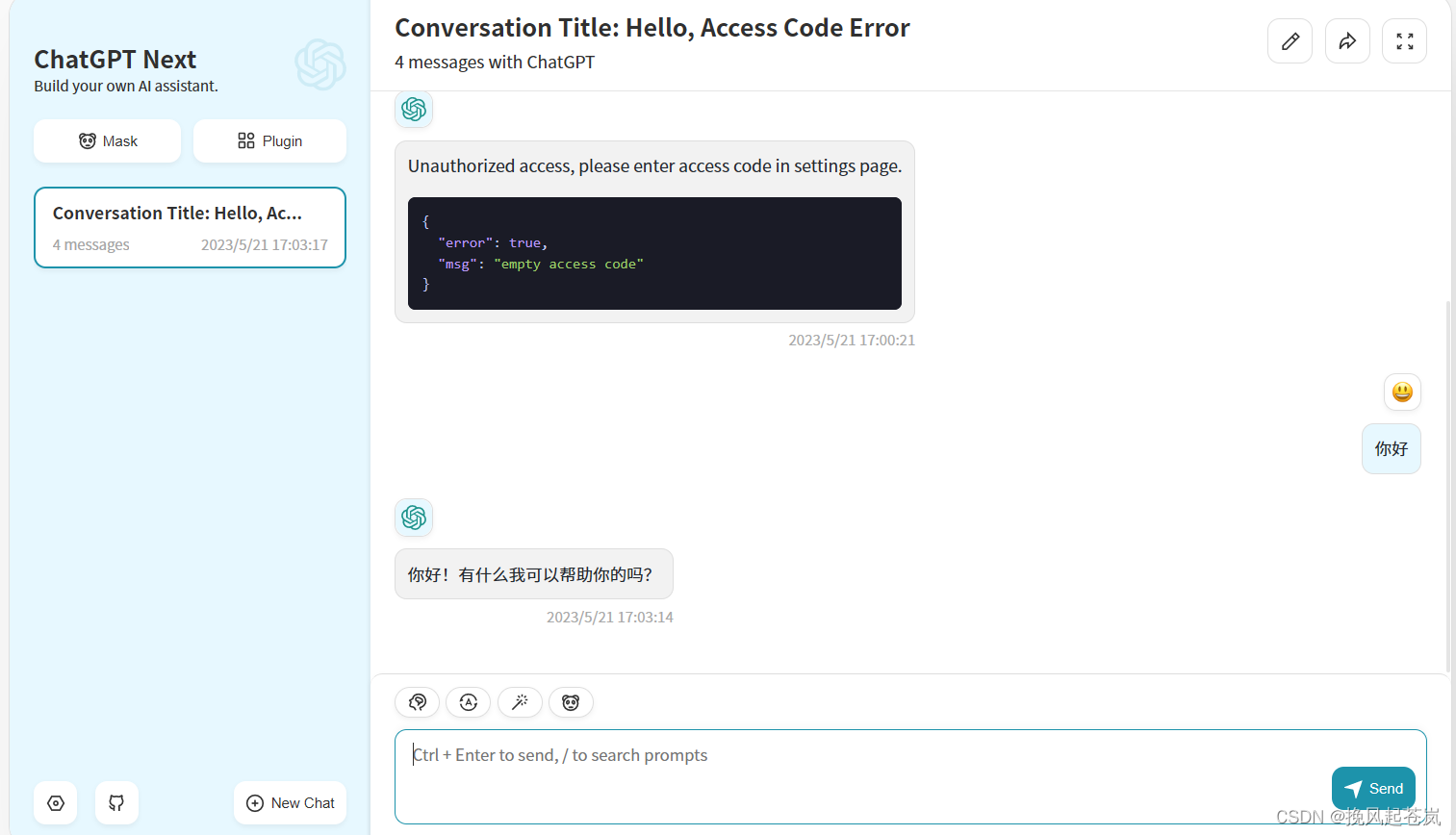Click ChatGPT avatar above Chinese reply
This screenshot has height=835, width=1456.
414,518
